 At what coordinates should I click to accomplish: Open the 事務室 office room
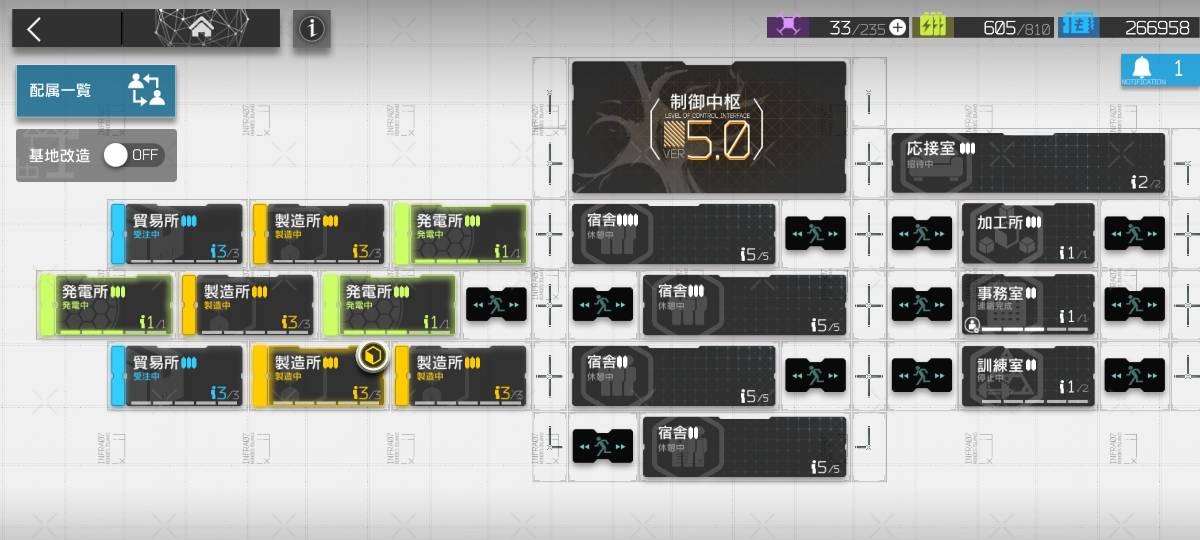[1027, 305]
